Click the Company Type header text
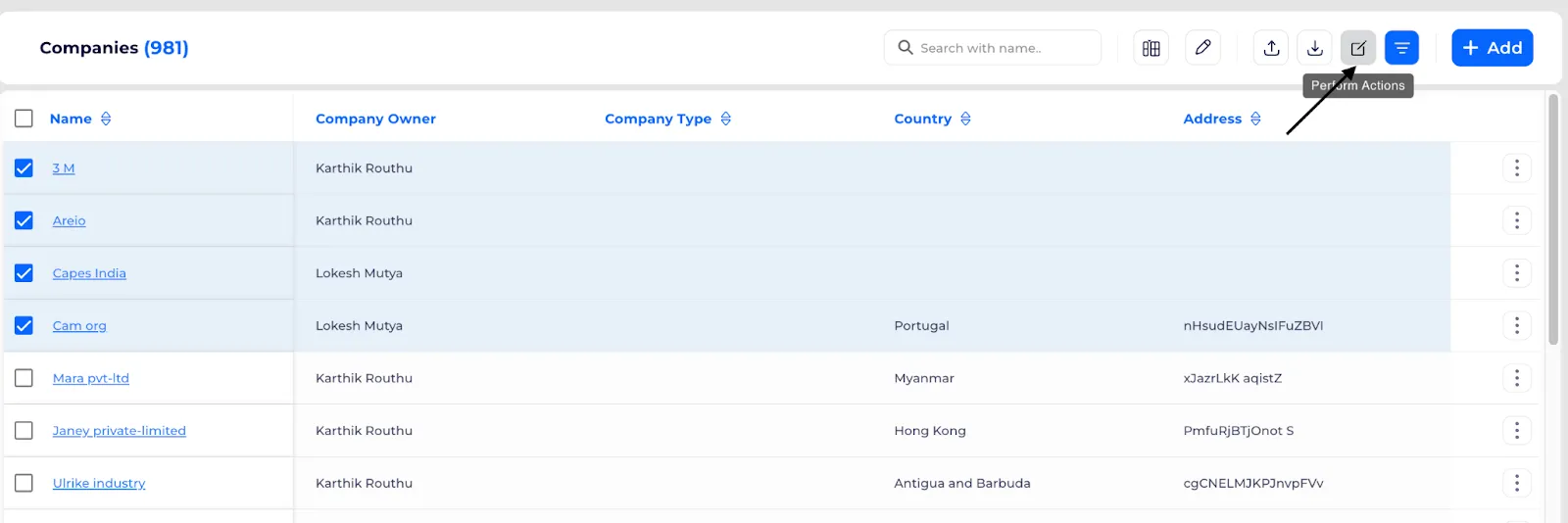1568x523 pixels. pyautogui.click(x=658, y=119)
